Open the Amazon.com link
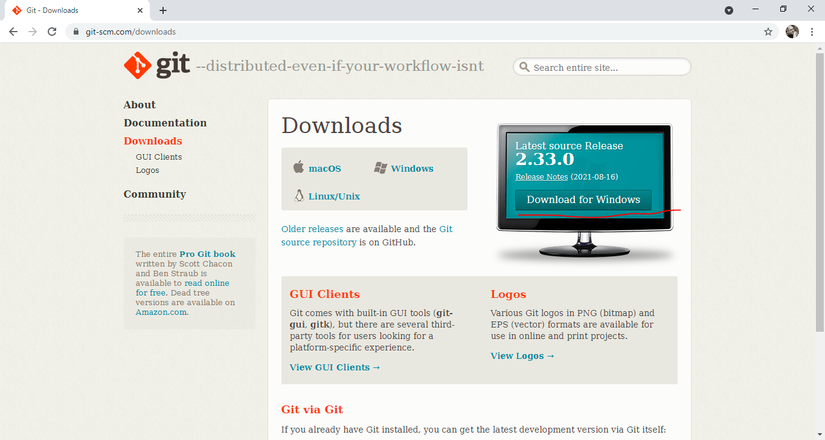The image size is (825, 440). point(161,312)
